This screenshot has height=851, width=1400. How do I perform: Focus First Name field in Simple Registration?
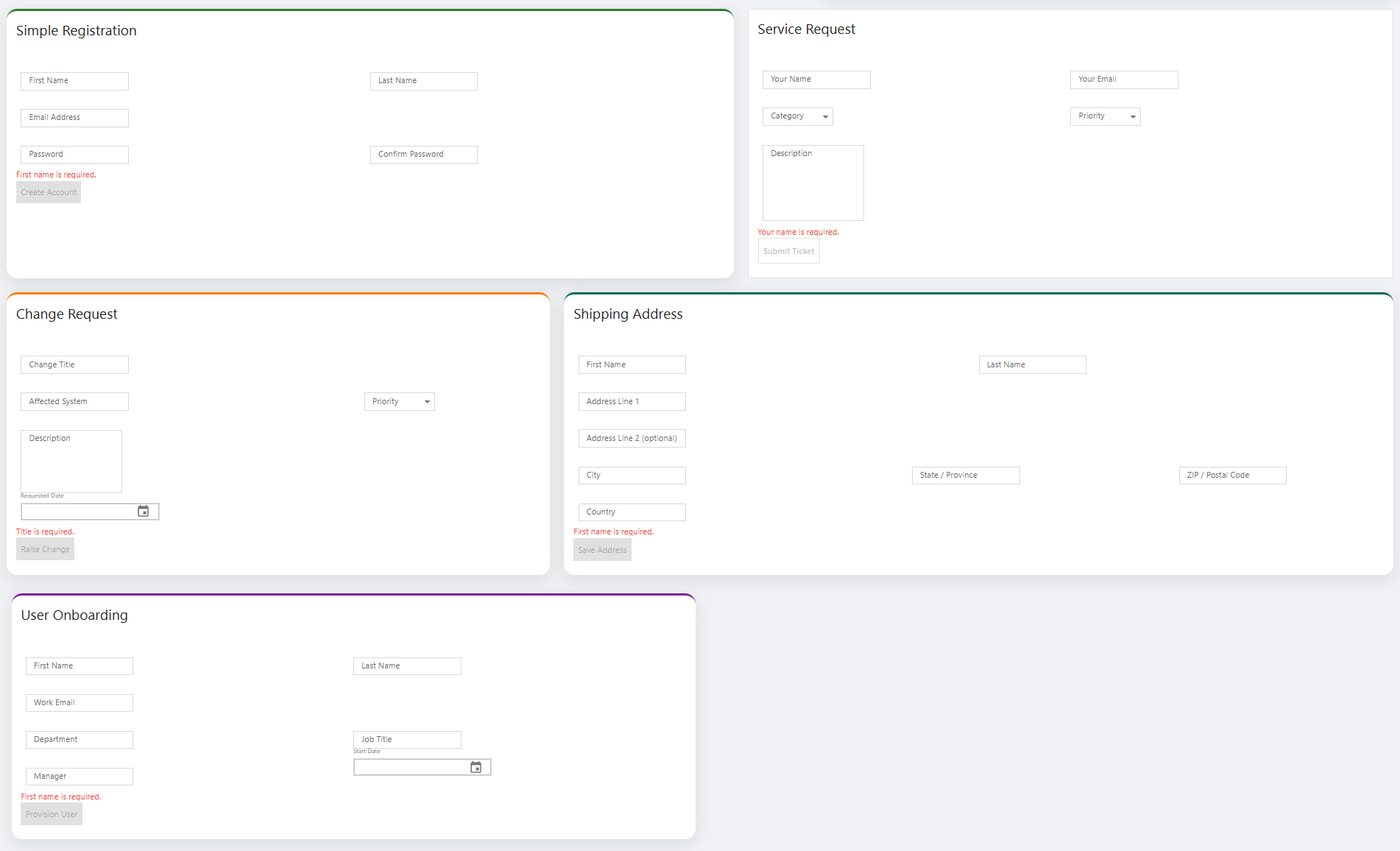[74, 81]
